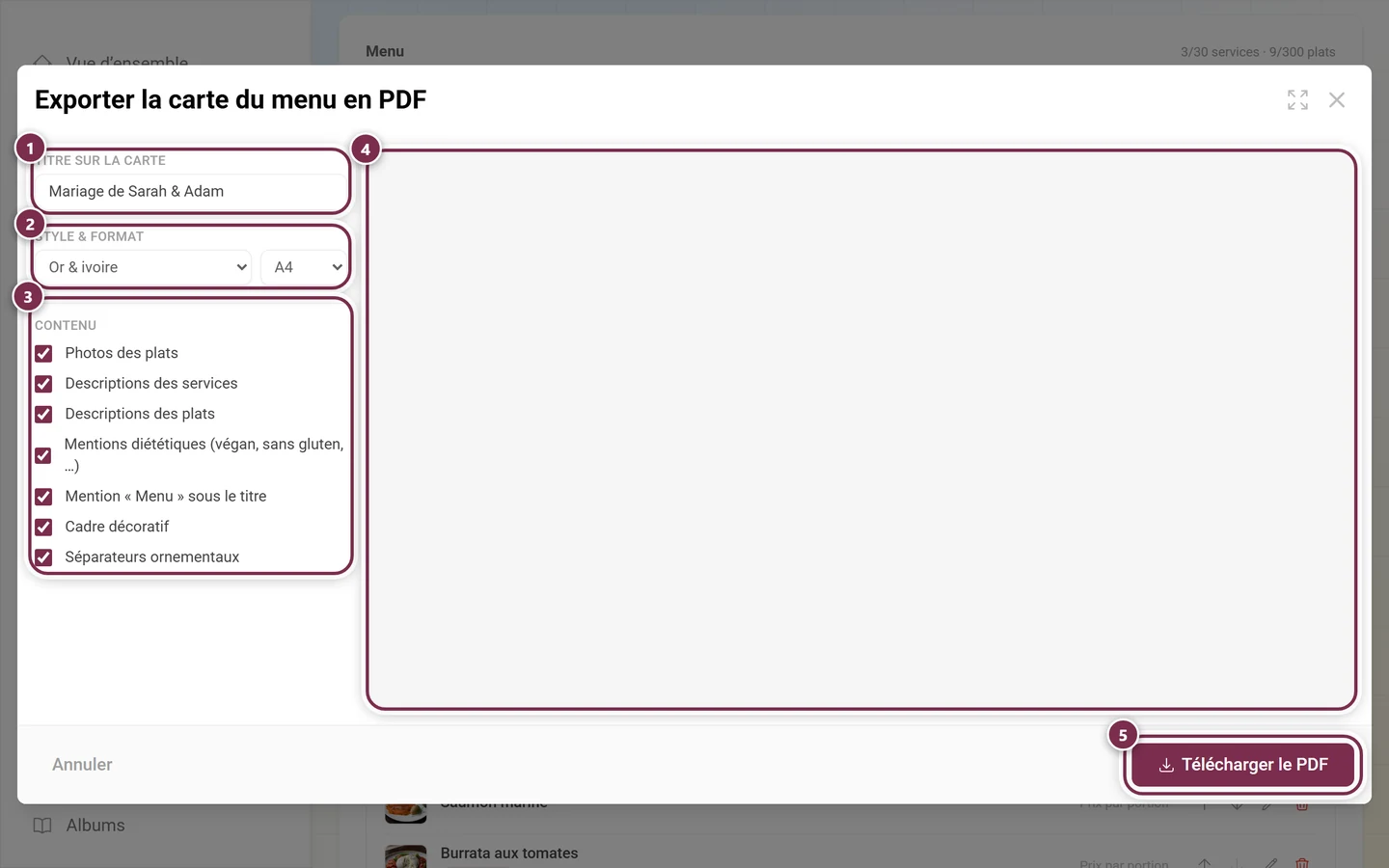The image size is (1389, 868).
Task: Select the Burrata aux tomates dish name
Action: 509,854
